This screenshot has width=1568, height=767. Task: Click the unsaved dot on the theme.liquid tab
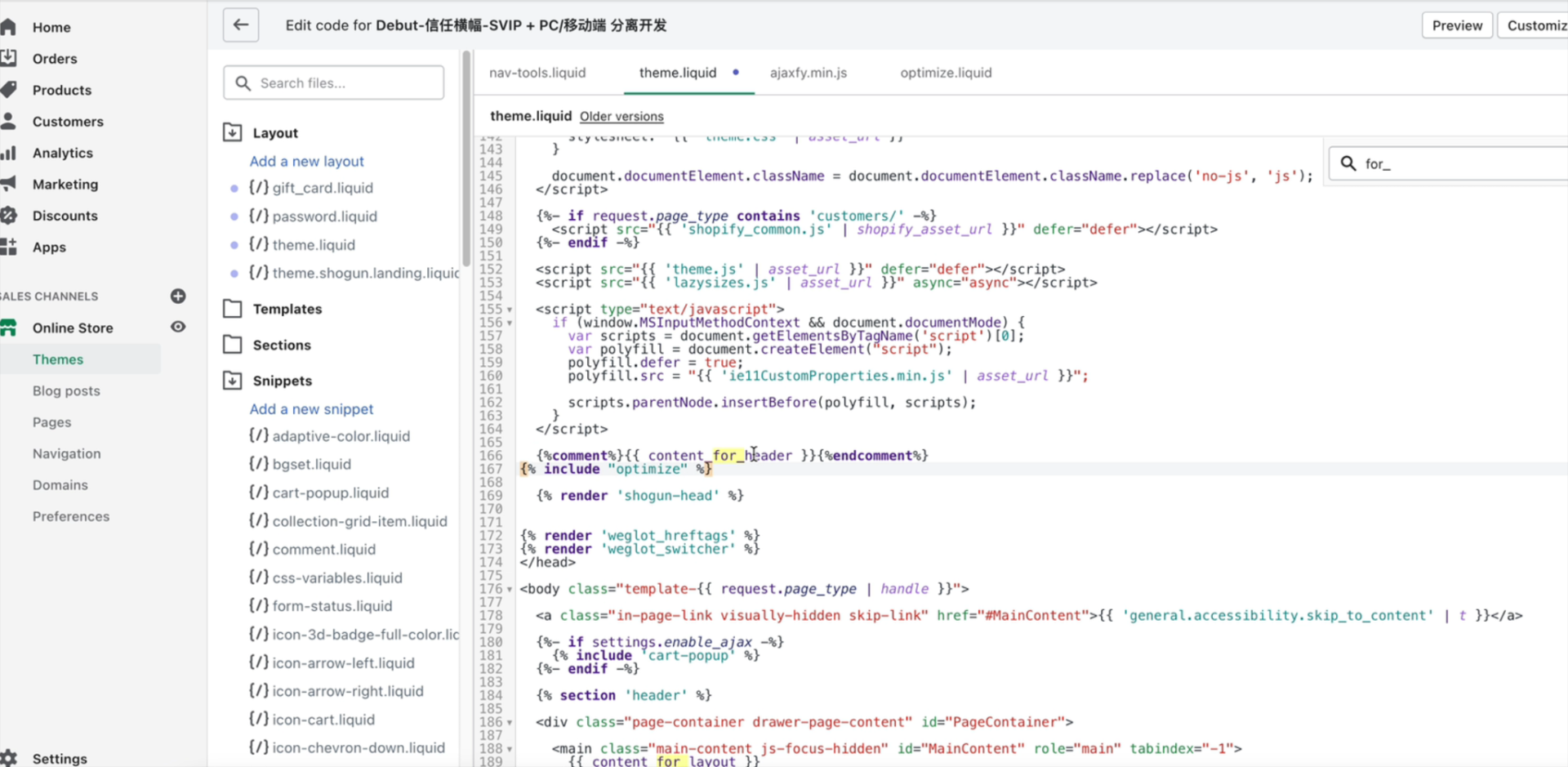click(736, 72)
